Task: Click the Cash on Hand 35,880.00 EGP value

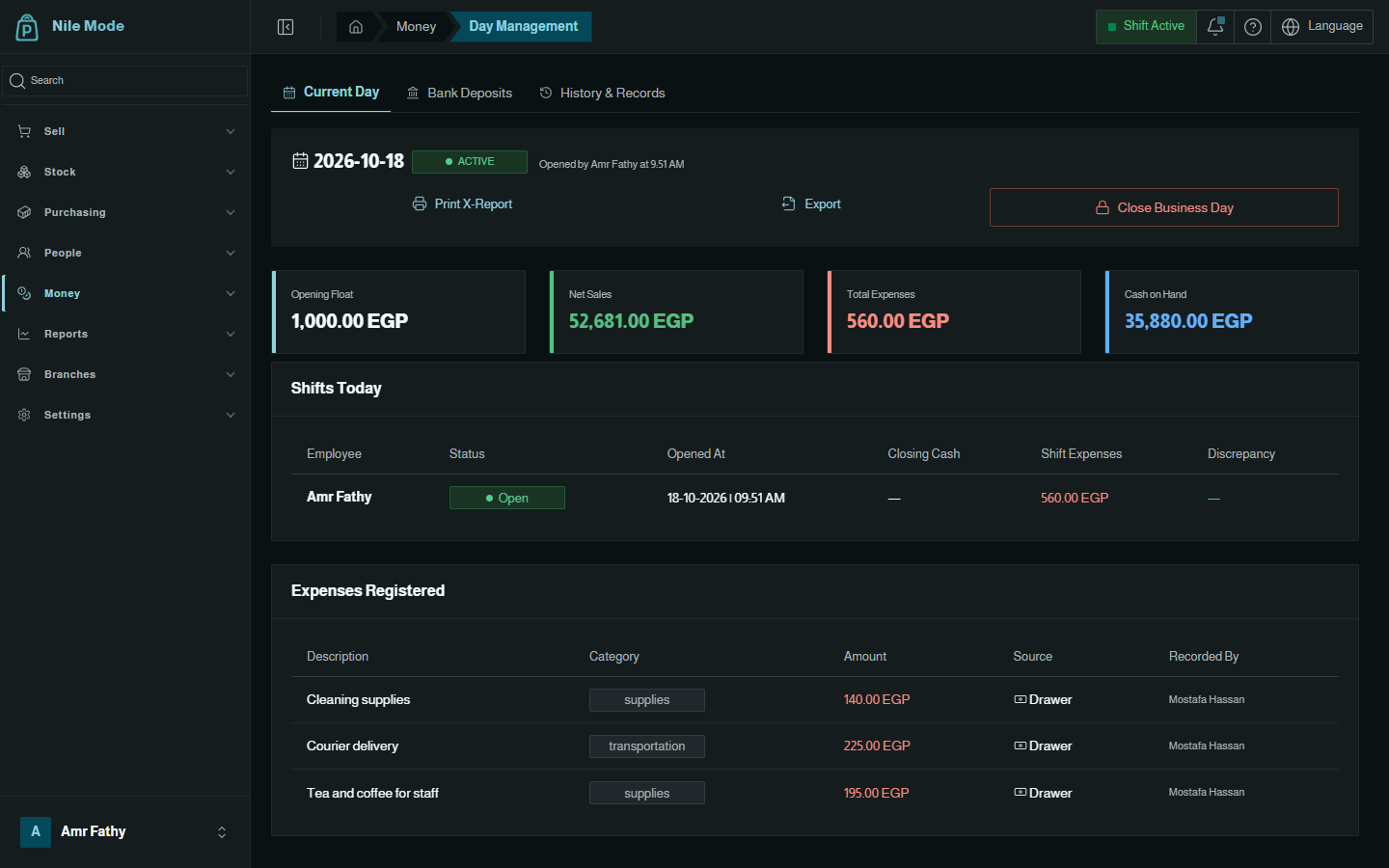Action: (x=1188, y=321)
